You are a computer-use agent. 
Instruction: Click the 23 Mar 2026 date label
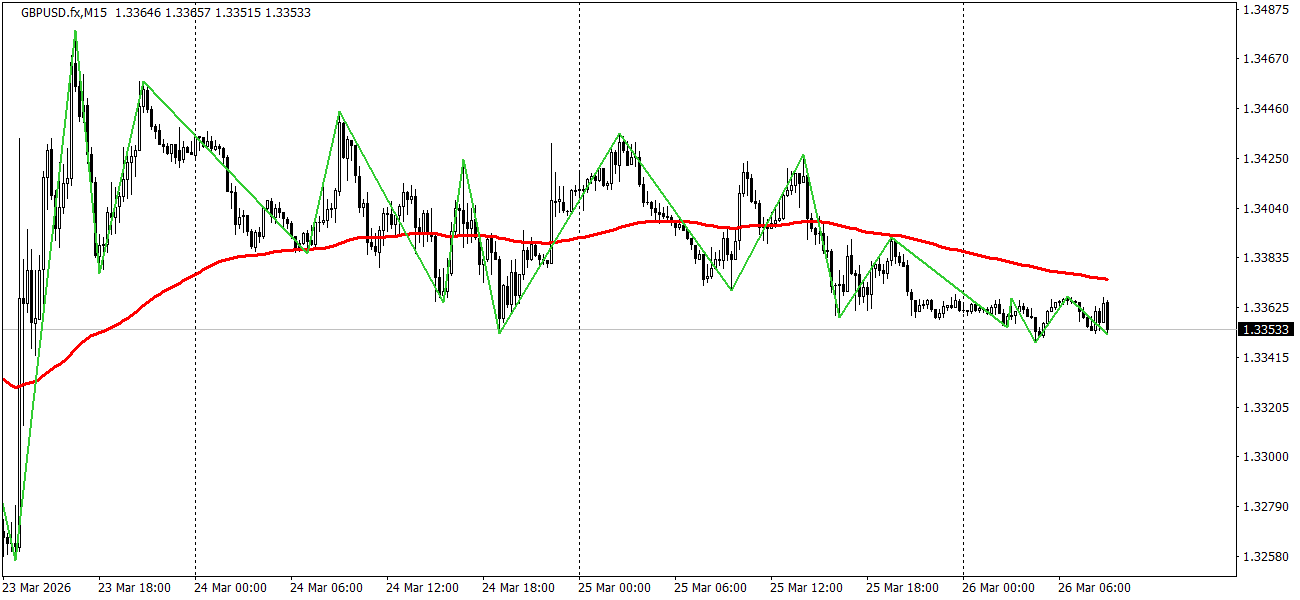click(38, 588)
